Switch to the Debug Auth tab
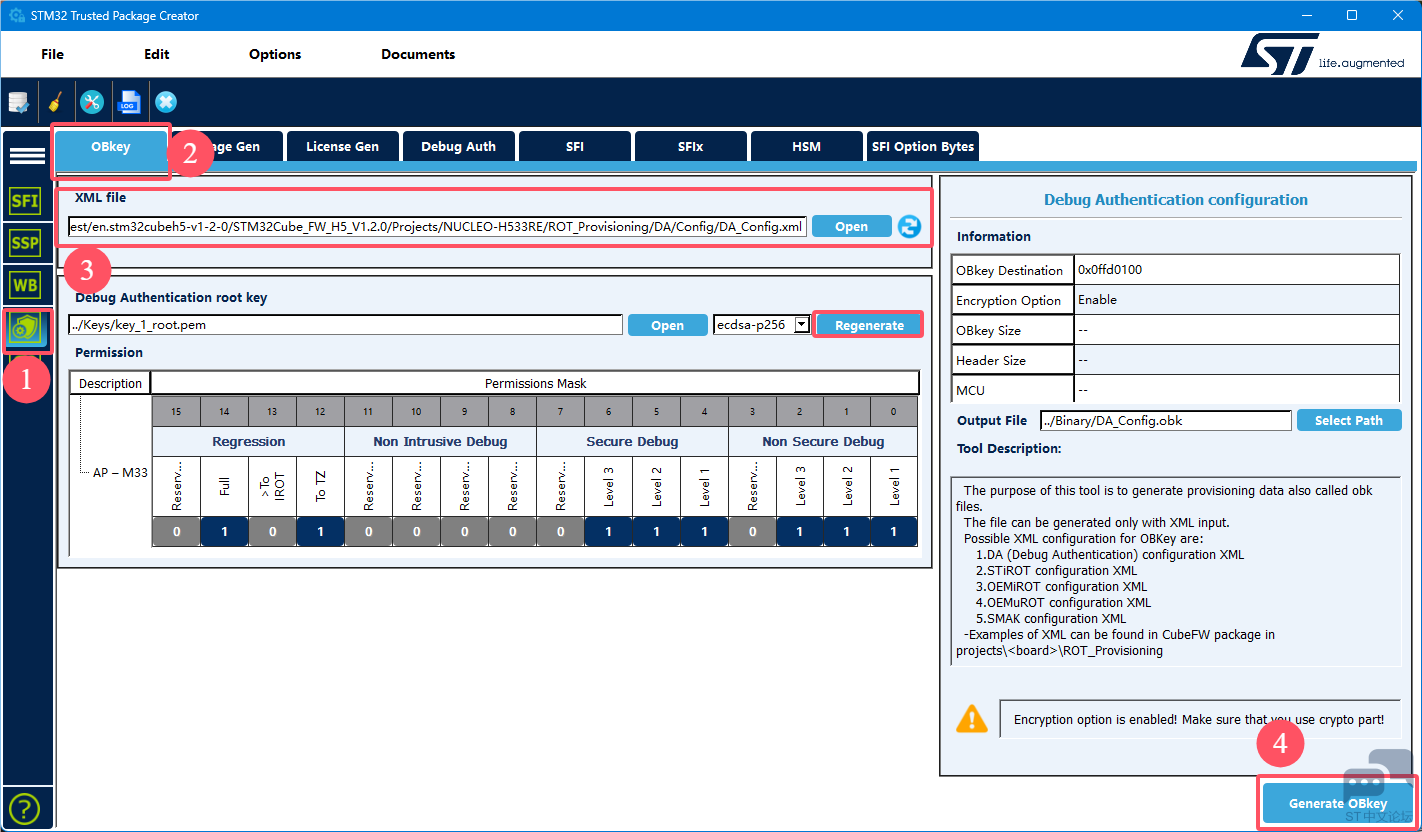 pyautogui.click(x=458, y=146)
